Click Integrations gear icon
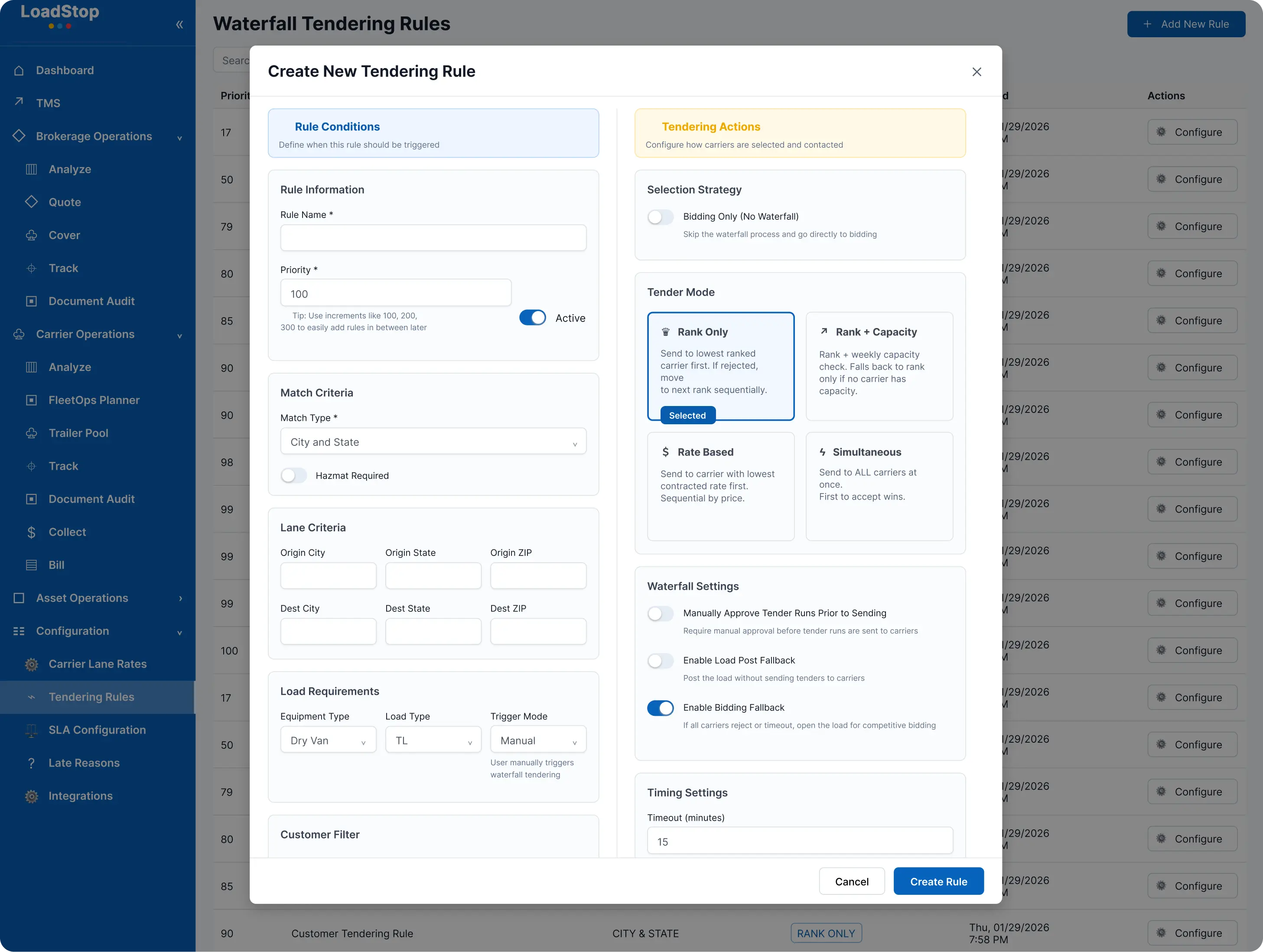Viewport: 1263px width, 952px height. (31, 796)
